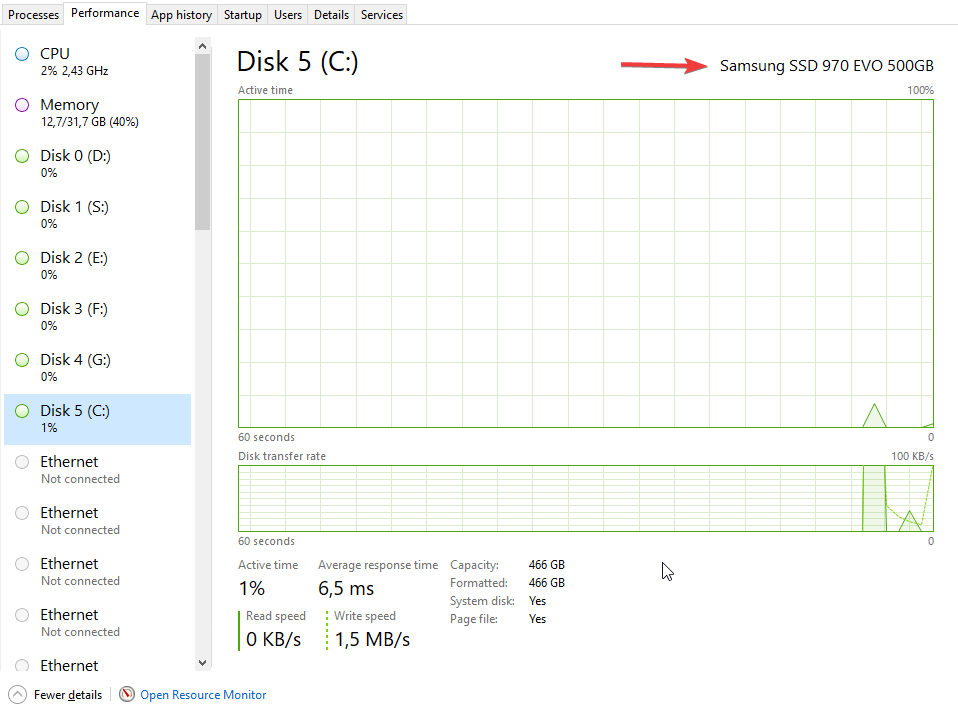Open the Services tab
The image size is (958, 719).
click(x=382, y=15)
